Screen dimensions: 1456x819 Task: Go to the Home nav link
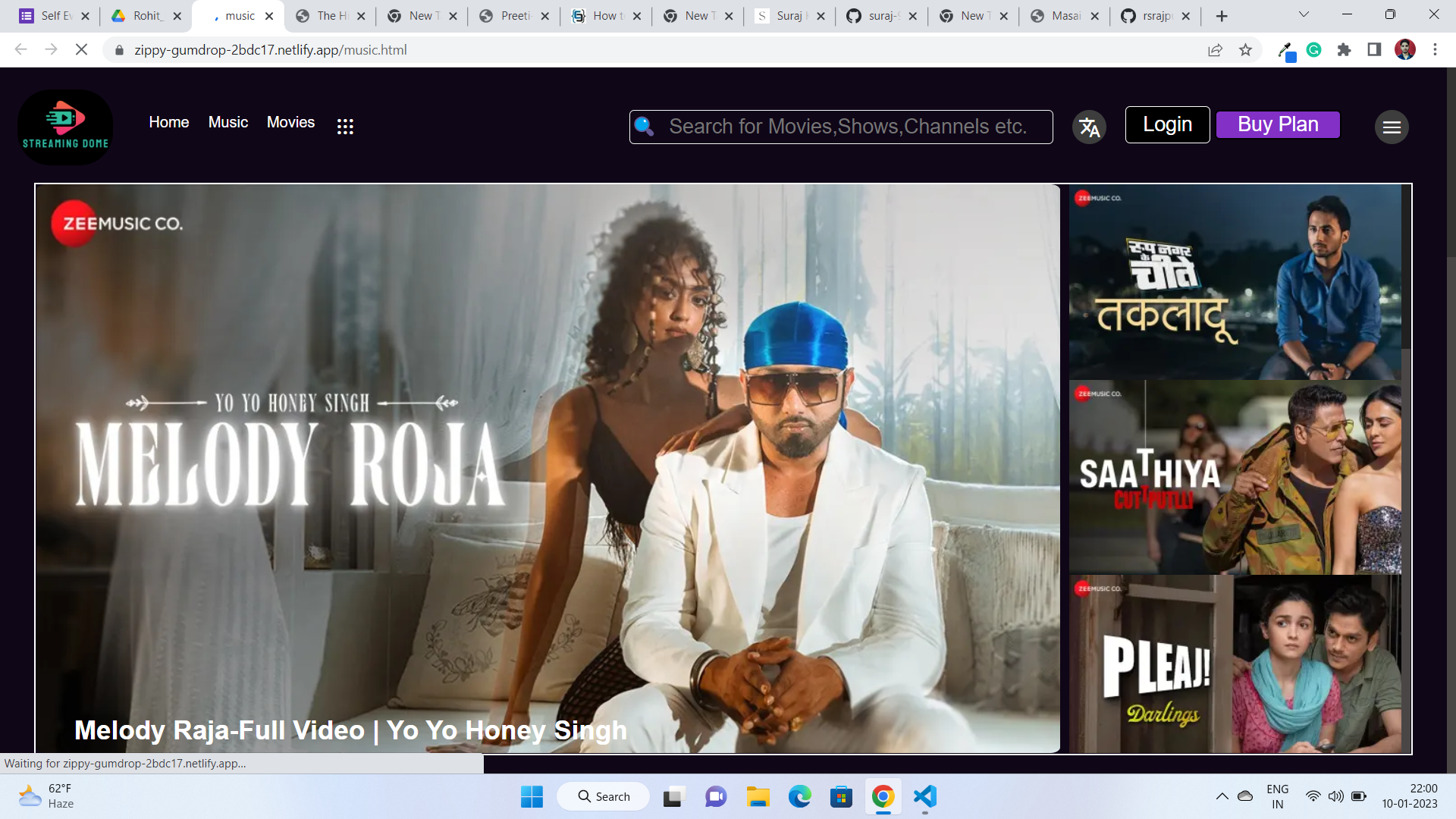point(169,123)
